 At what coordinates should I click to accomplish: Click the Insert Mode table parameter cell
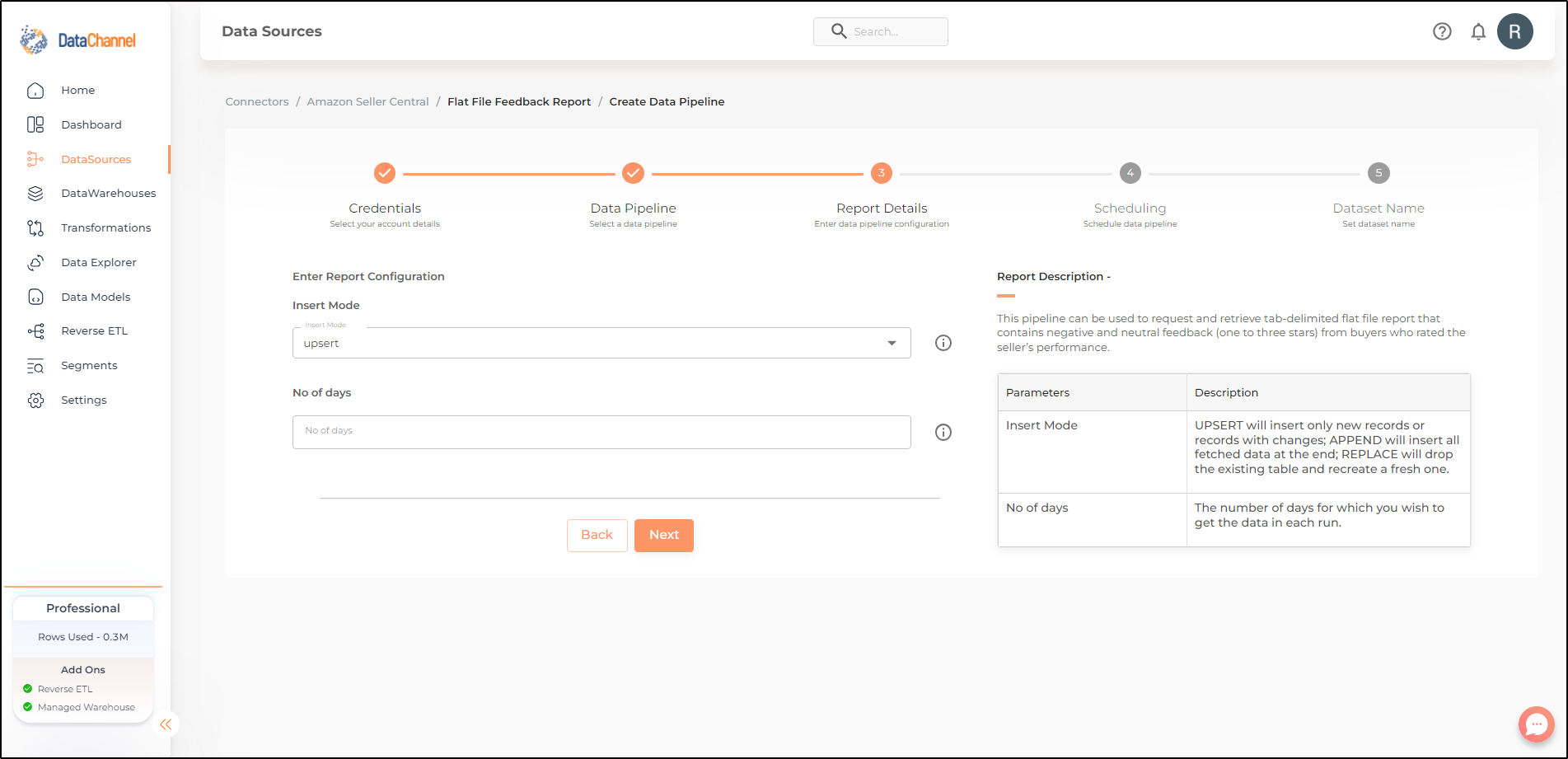[1092, 452]
